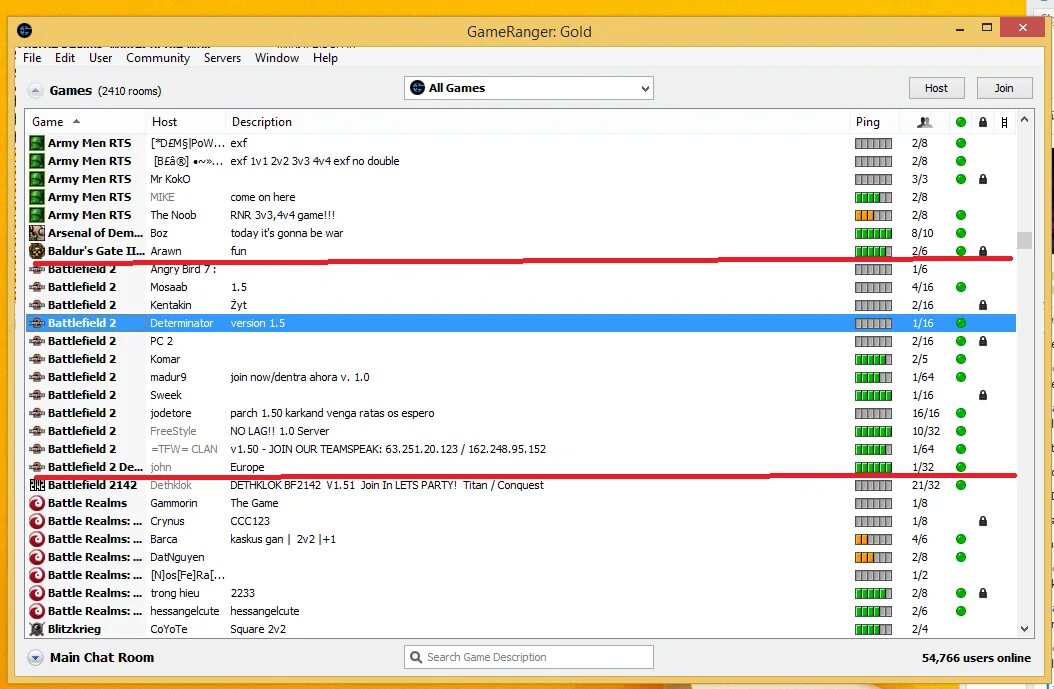This screenshot has width=1054, height=689.
Task: Select the Battle Realms room by Gammorin
Action: [521, 503]
